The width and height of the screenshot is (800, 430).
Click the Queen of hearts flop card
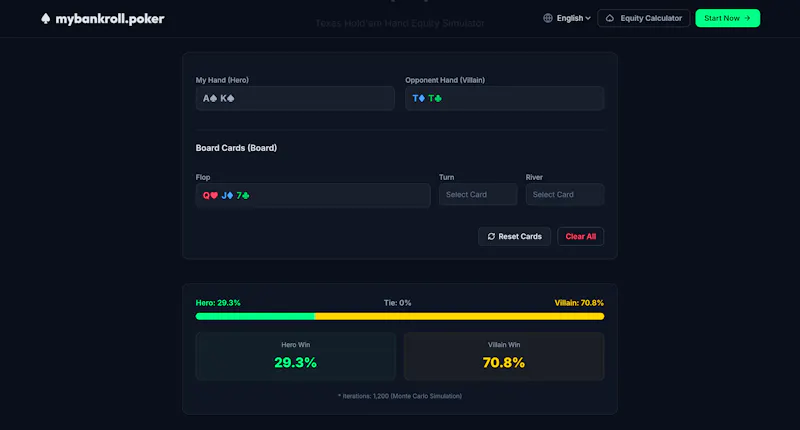[x=210, y=195]
